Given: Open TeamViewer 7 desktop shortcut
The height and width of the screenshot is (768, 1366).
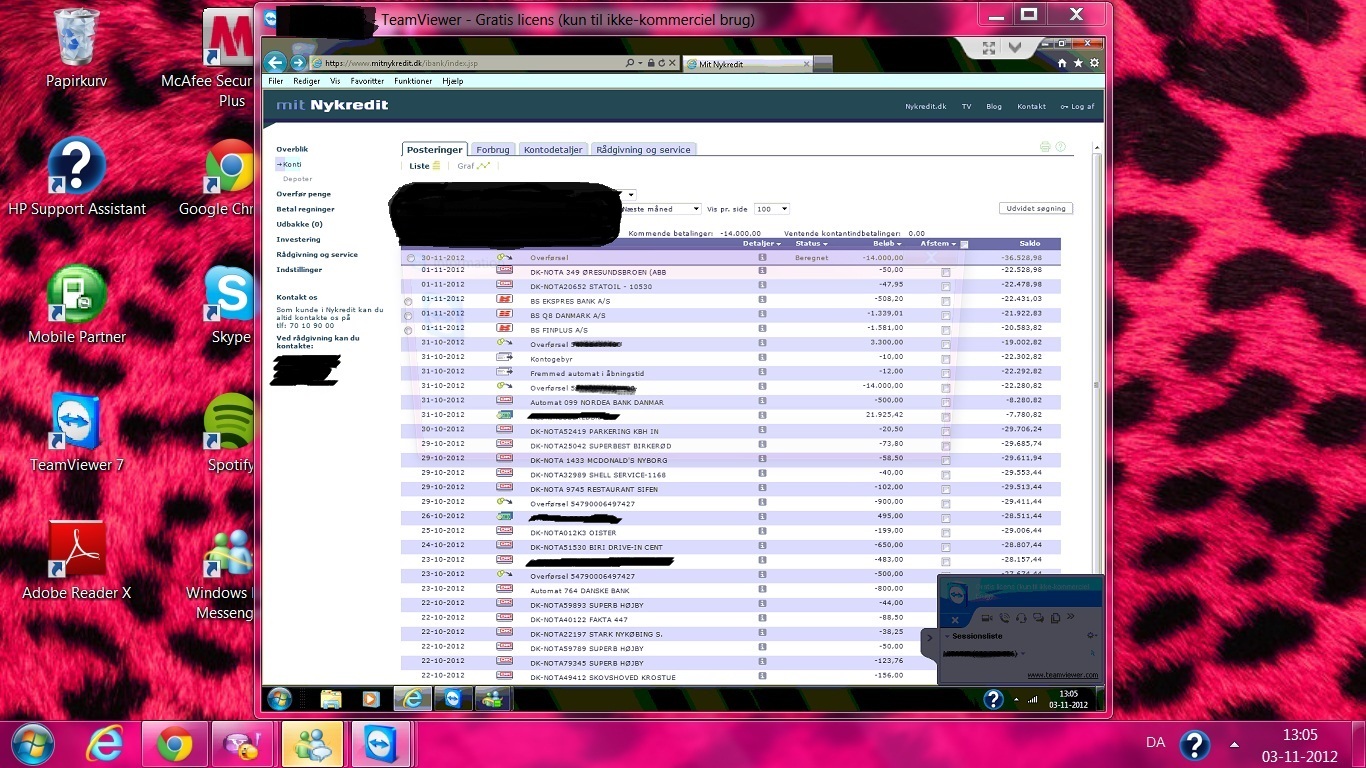Looking at the screenshot, I should coord(77,432).
